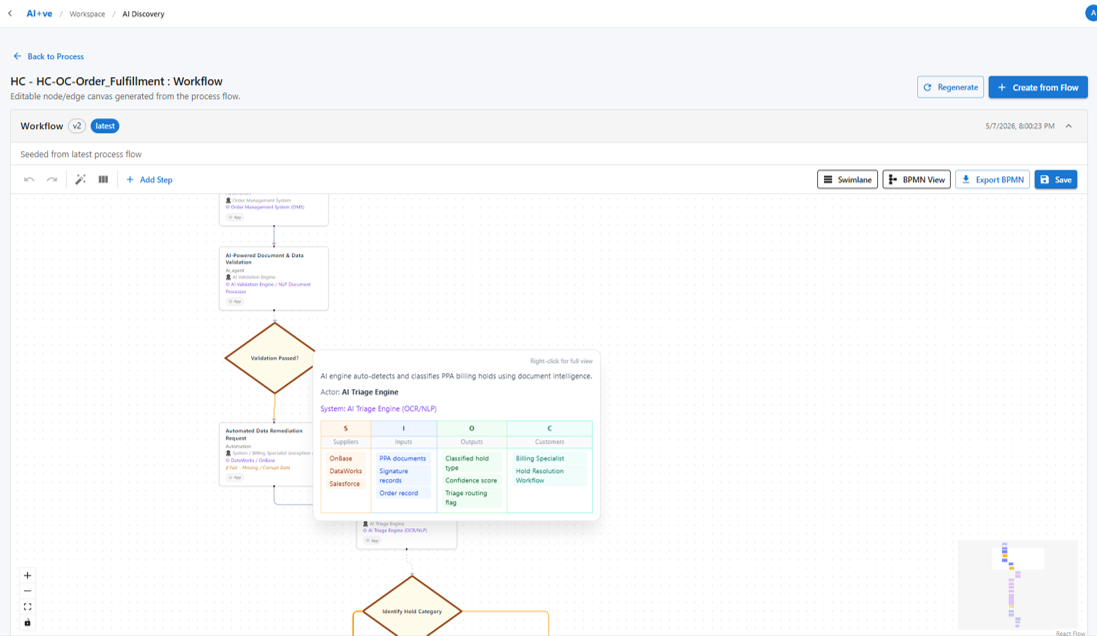Collapse the Workflow panel chevron
Viewport: 1097px width, 636px height.
point(1068,126)
